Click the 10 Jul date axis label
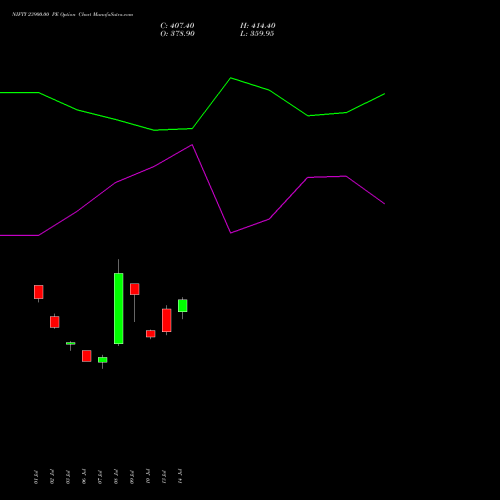This screenshot has width=500, height=500. coord(148,477)
